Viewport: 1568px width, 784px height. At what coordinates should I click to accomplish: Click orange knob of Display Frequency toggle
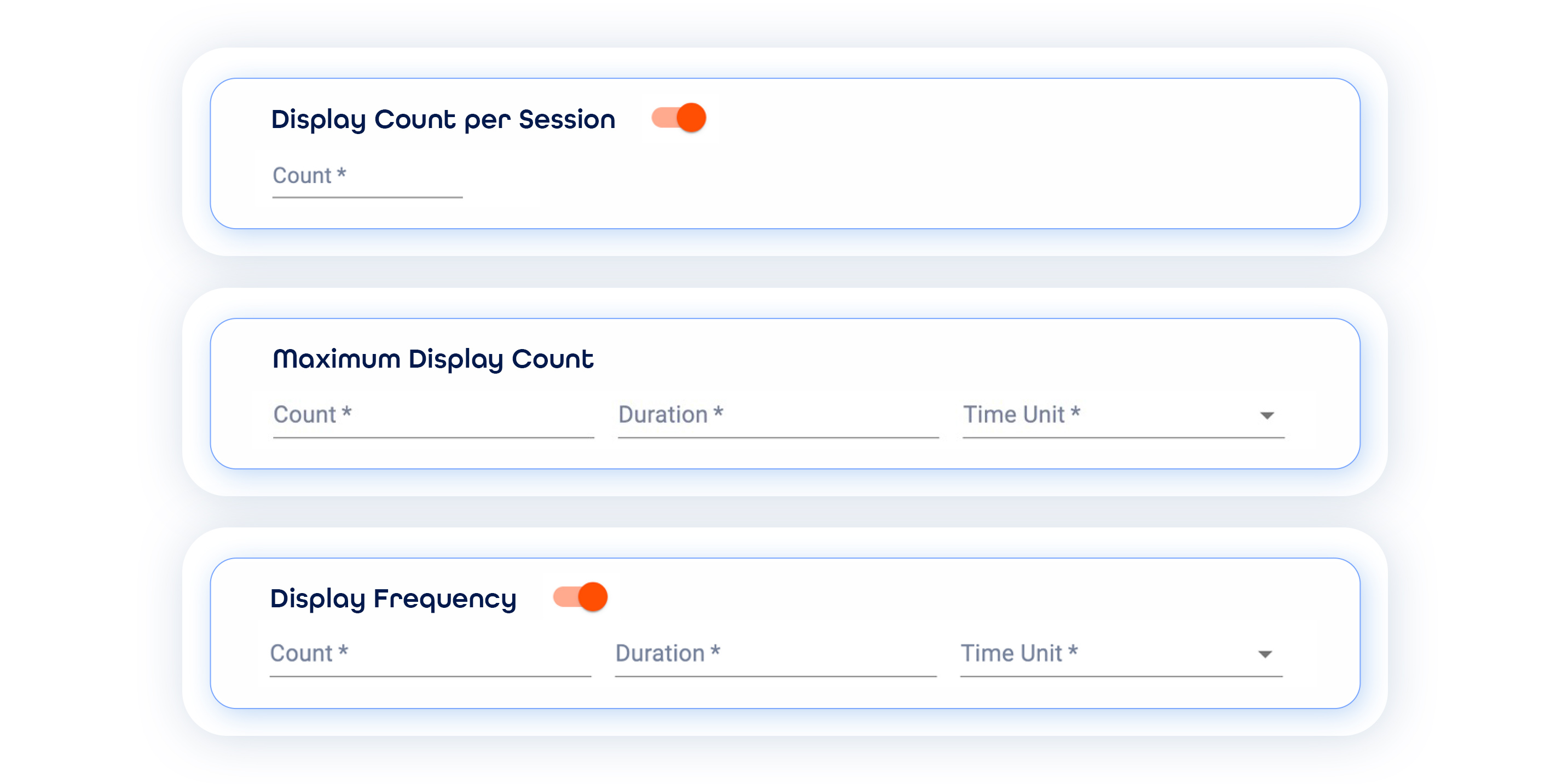tap(593, 597)
